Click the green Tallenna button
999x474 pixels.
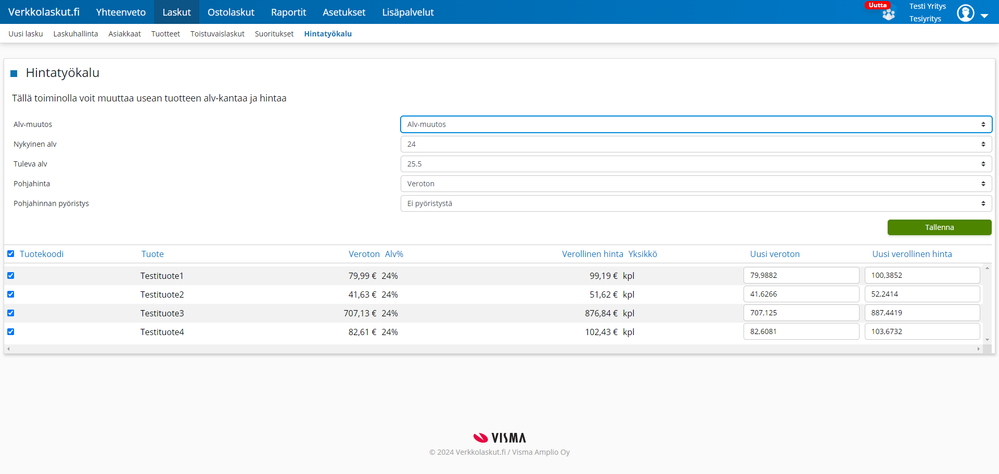(939, 227)
